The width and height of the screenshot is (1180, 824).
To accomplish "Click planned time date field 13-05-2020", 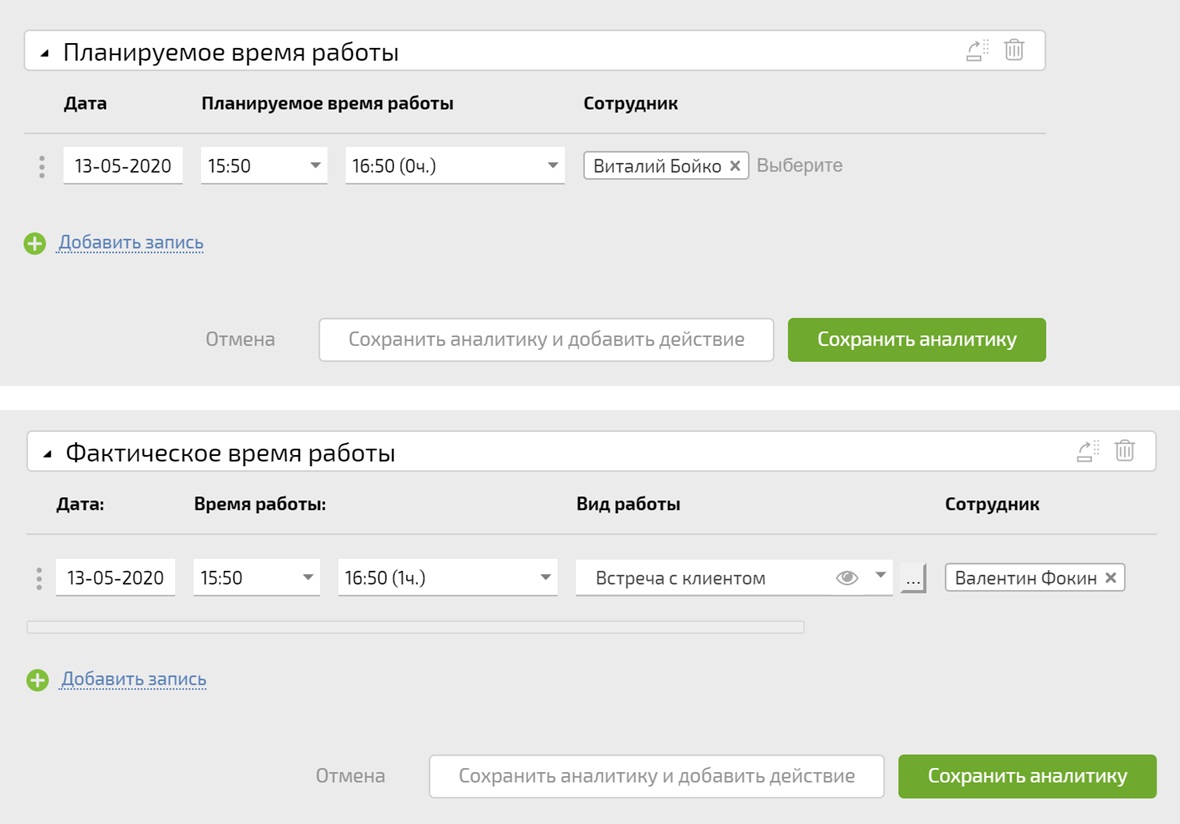I will click(x=122, y=166).
